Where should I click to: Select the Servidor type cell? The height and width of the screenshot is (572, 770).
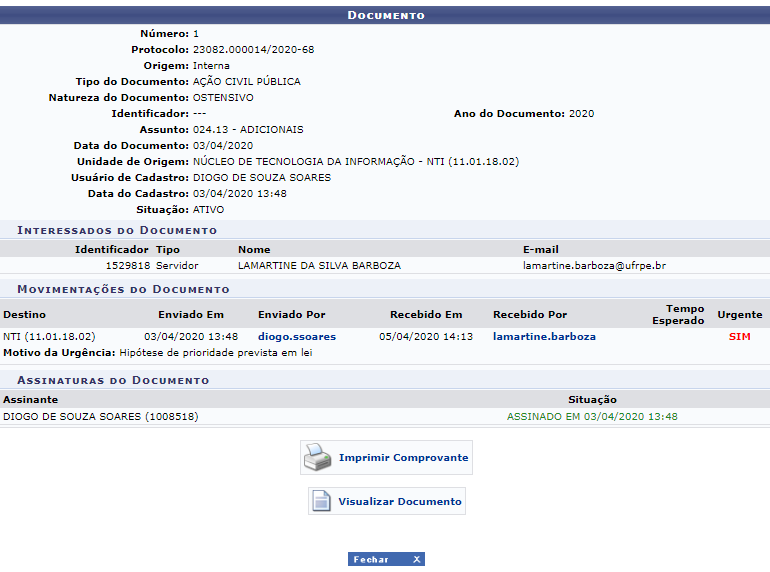(177, 266)
